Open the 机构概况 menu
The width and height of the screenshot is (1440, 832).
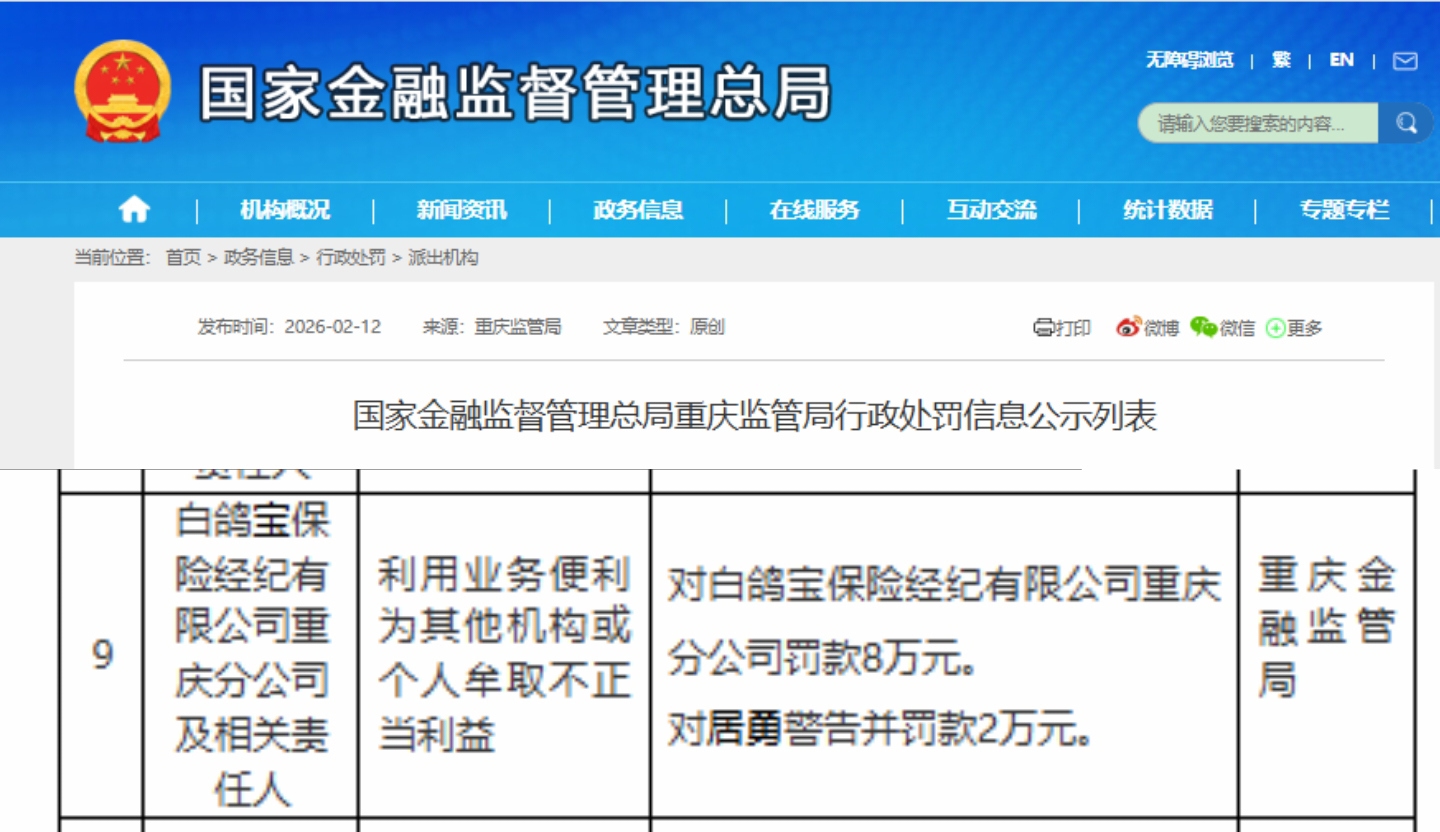coord(285,210)
